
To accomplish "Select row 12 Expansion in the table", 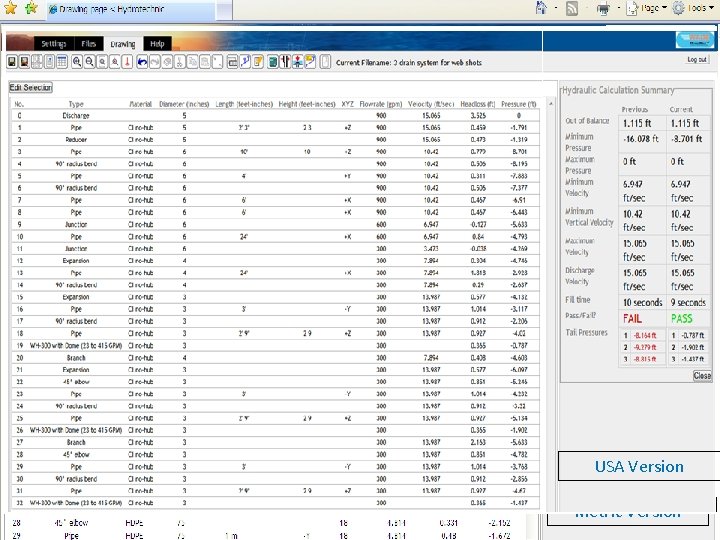I will coord(276,261).
